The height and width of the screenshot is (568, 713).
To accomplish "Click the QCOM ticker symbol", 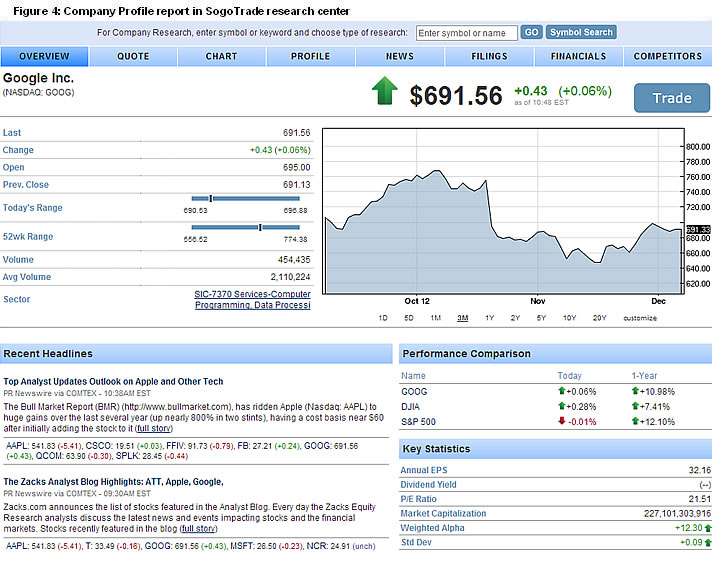I will coord(49,456).
